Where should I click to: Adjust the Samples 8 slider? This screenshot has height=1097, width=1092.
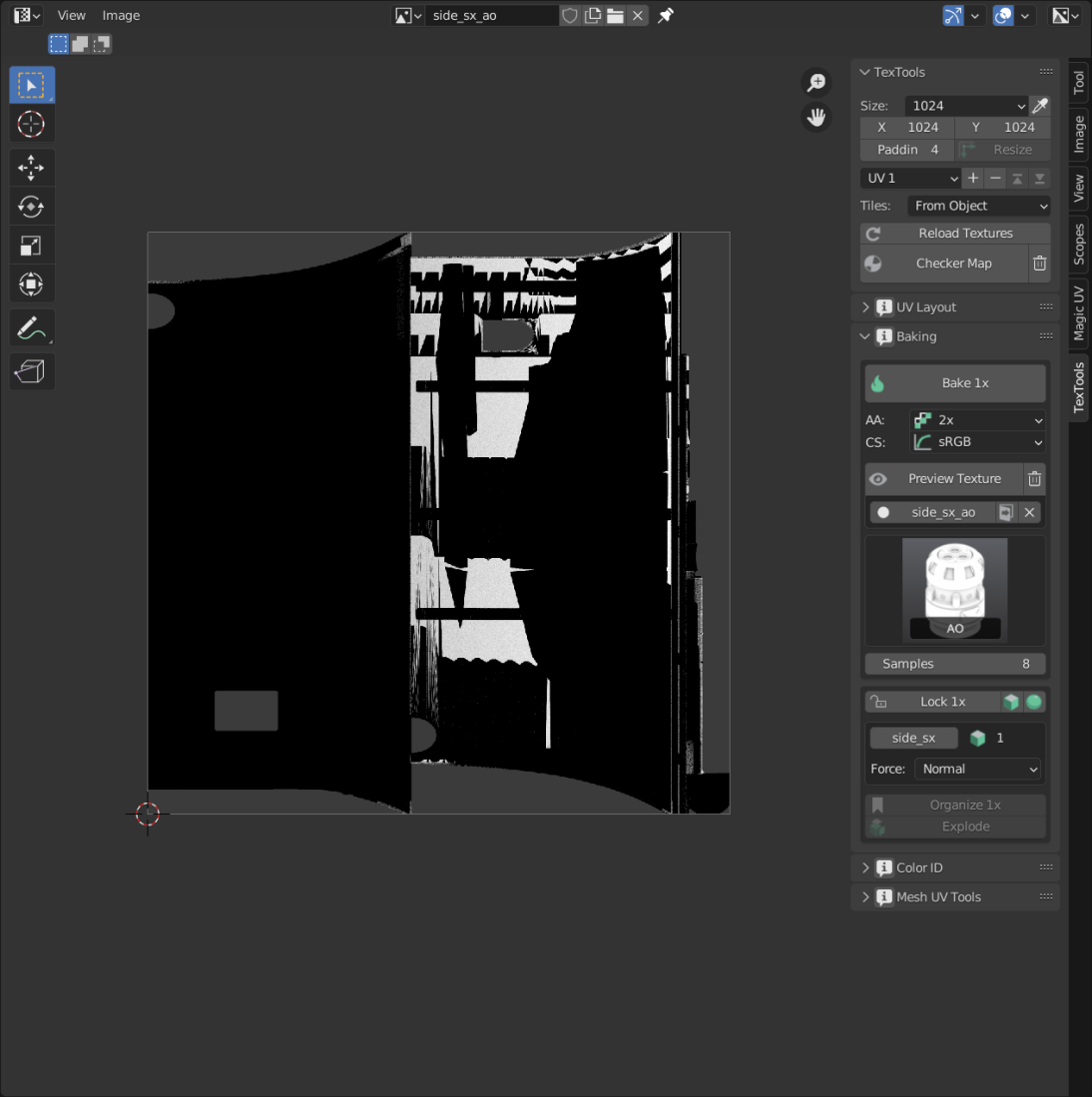click(x=955, y=664)
